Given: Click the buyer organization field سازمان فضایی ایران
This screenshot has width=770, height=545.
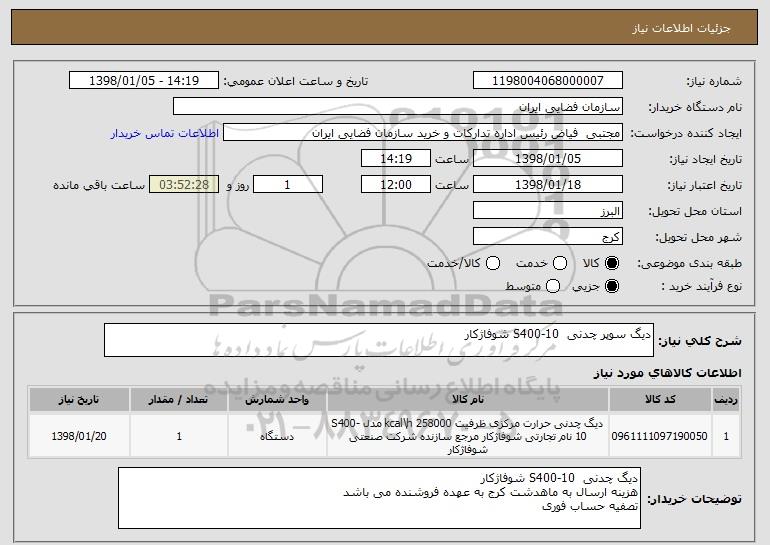Looking at the screenshot, I should 398,107.
